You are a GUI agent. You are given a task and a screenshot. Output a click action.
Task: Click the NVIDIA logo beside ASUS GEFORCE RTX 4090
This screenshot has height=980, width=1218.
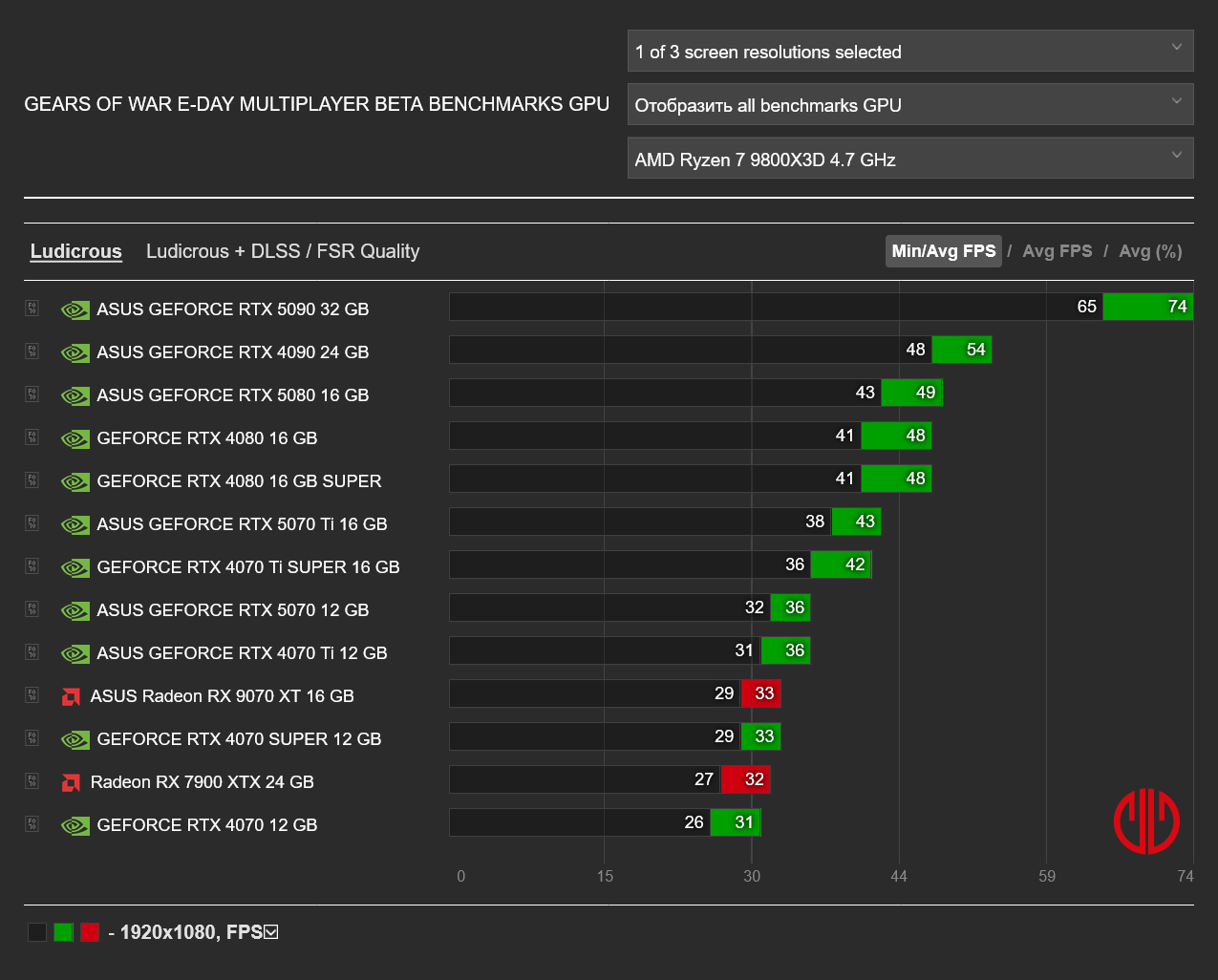[75, 352]
